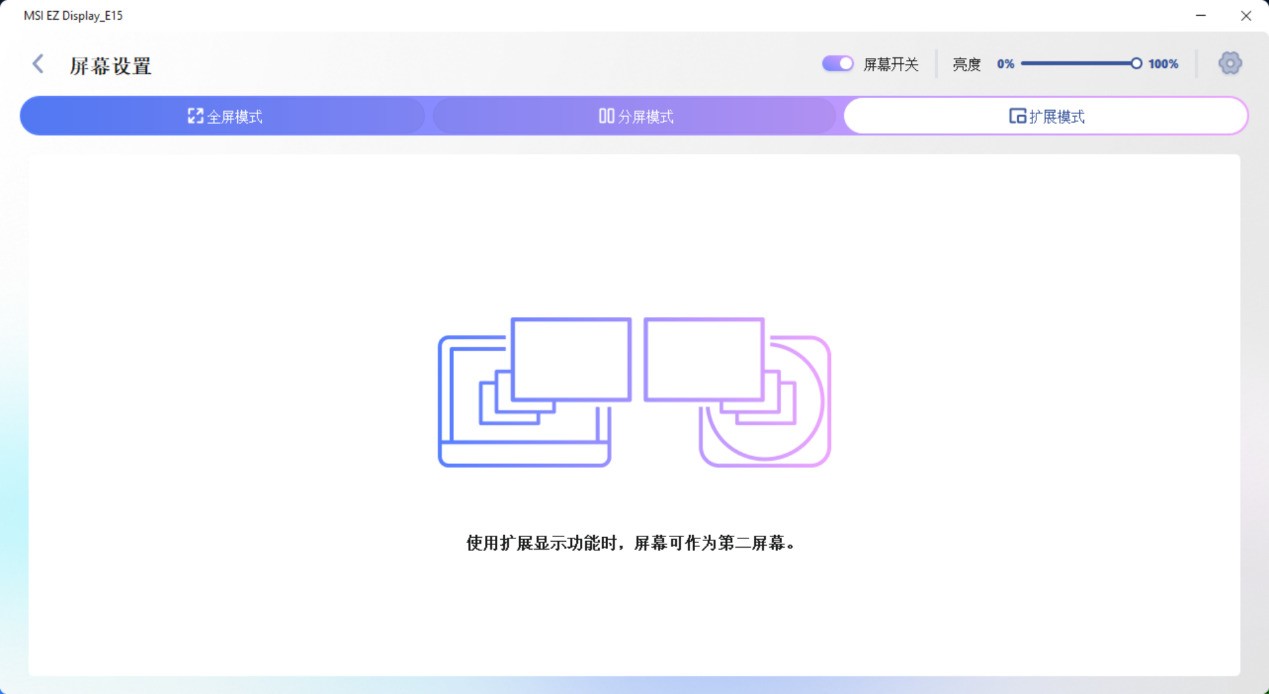Click the 屏幕开关 label text

(x=891, y=64)
